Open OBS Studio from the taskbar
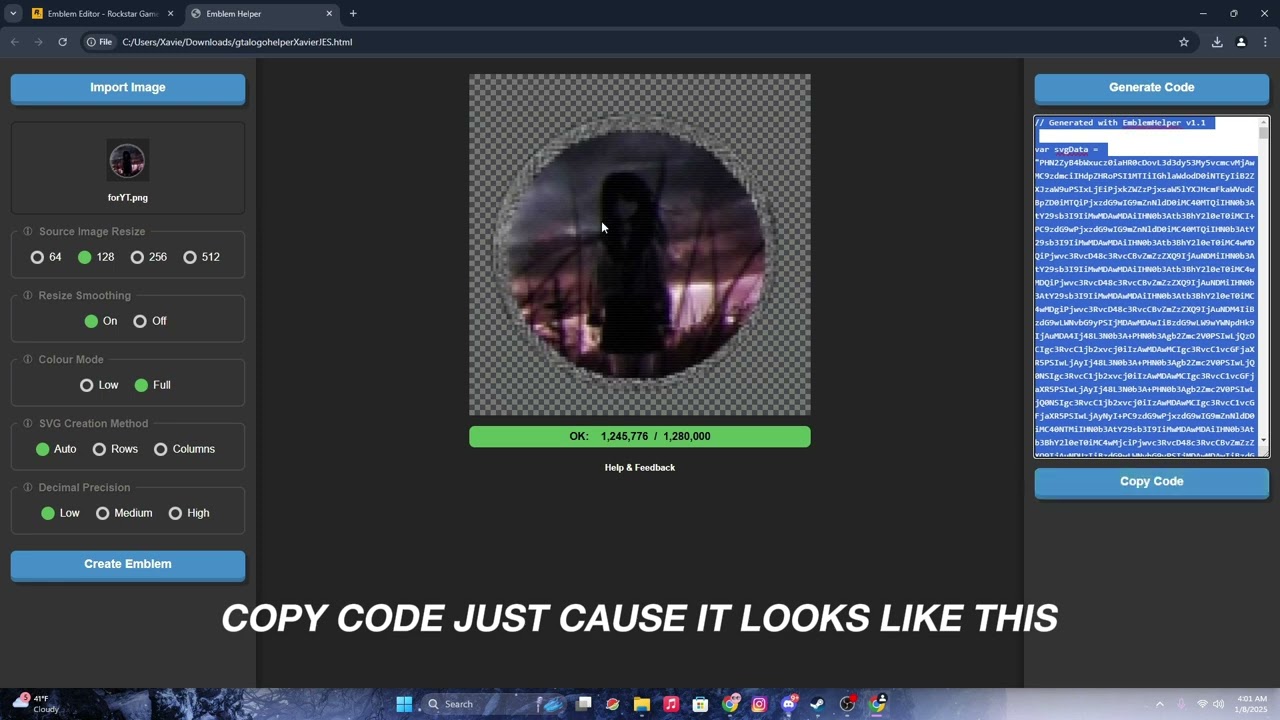Viewport: 1280px width, 720px height. [847, 704]
